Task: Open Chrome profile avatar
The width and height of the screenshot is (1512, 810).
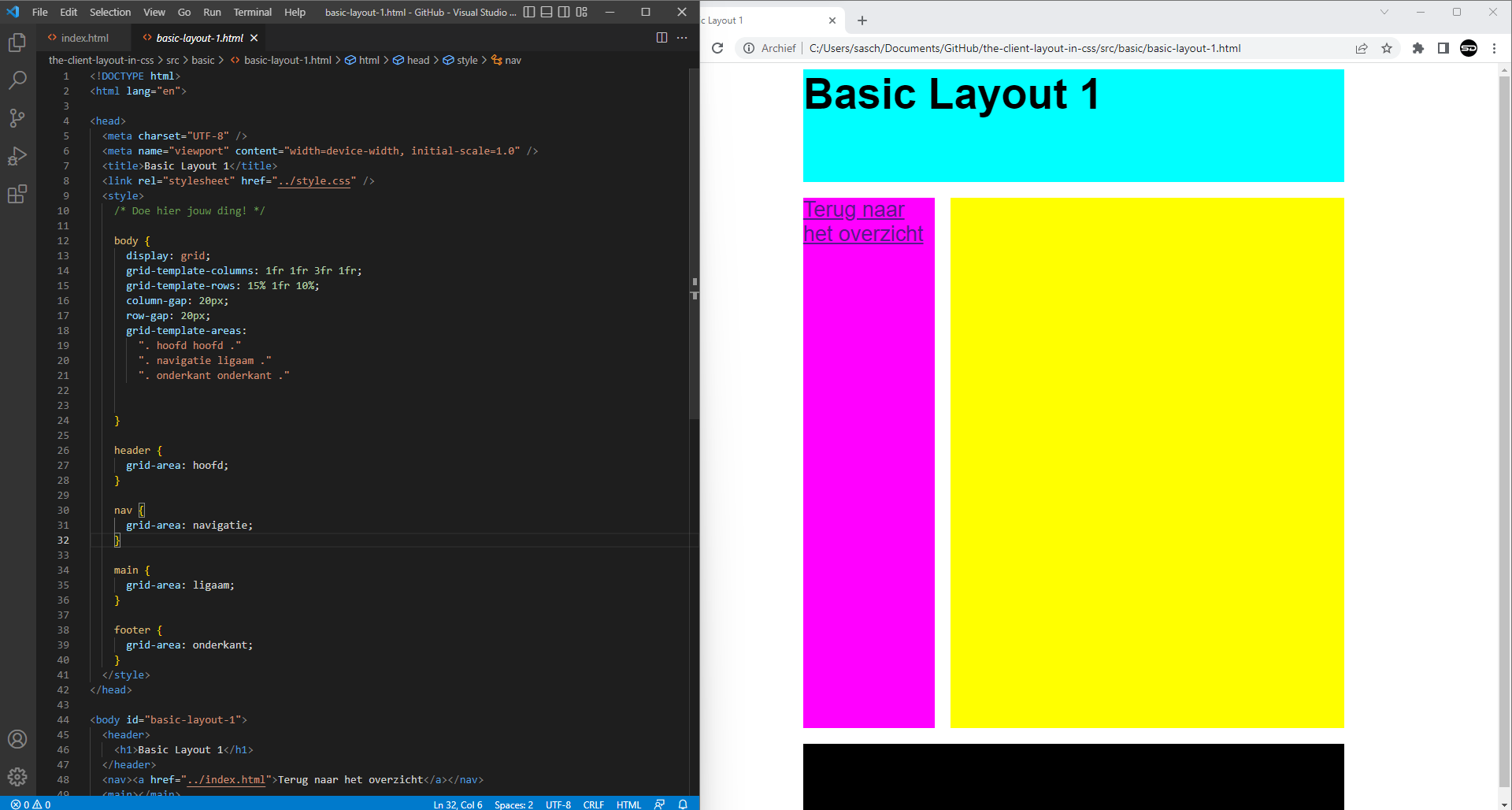Action: (1469, 48)
